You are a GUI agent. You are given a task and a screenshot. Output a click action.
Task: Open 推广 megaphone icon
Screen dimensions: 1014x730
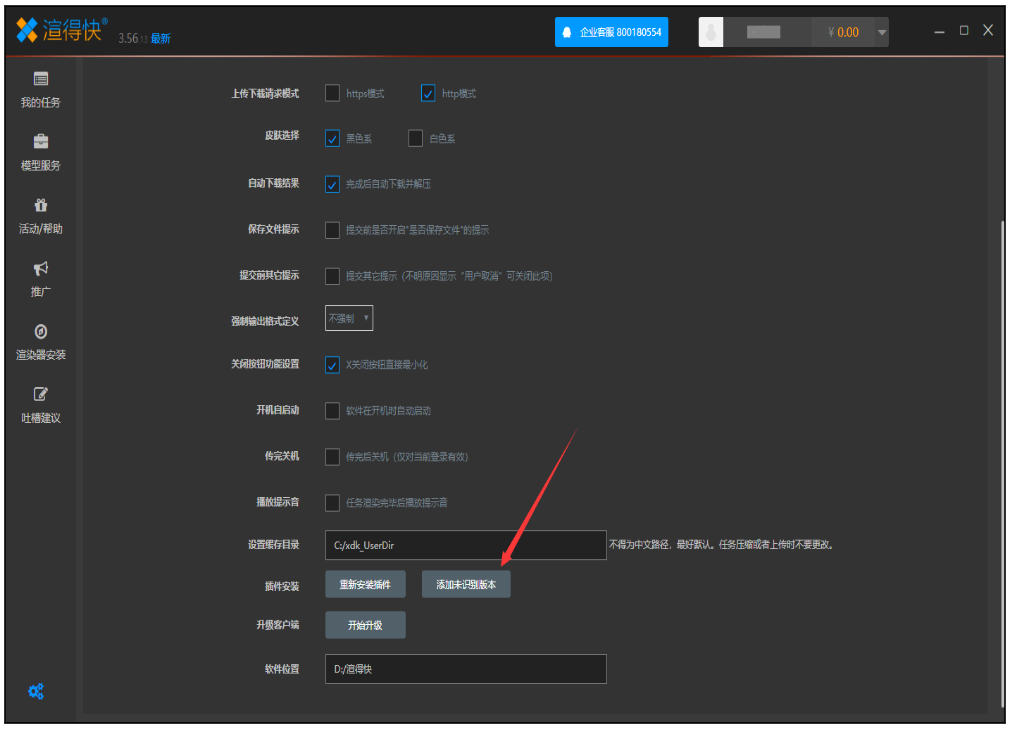41,268
